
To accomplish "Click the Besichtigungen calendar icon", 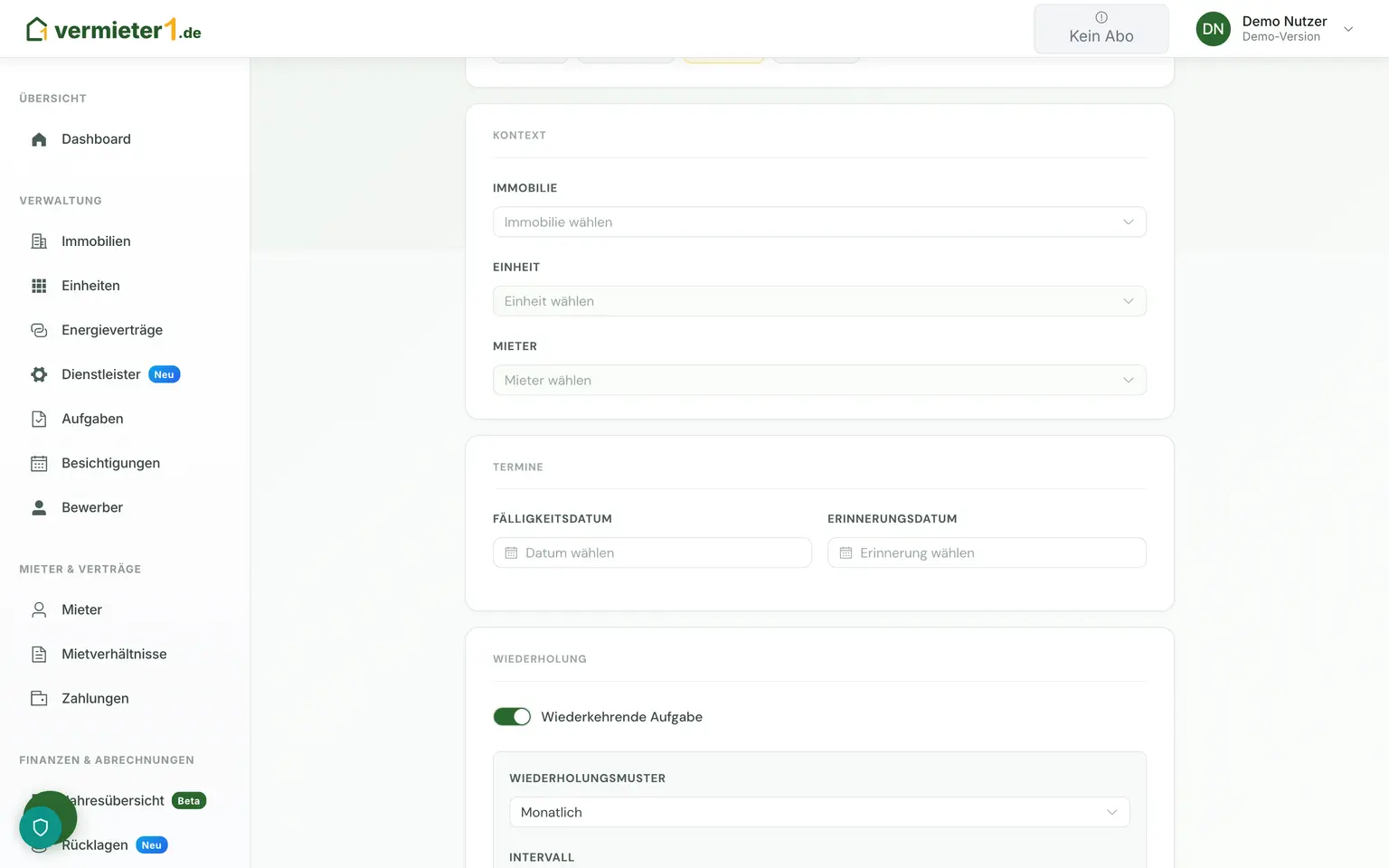I will coord(39,463).
